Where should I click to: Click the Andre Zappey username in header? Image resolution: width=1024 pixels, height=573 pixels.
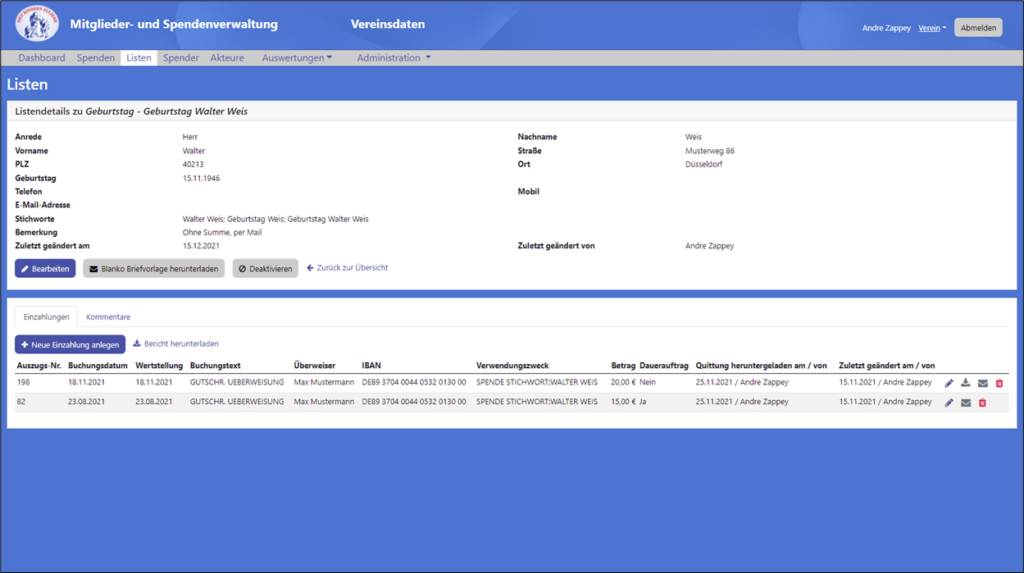886,28
